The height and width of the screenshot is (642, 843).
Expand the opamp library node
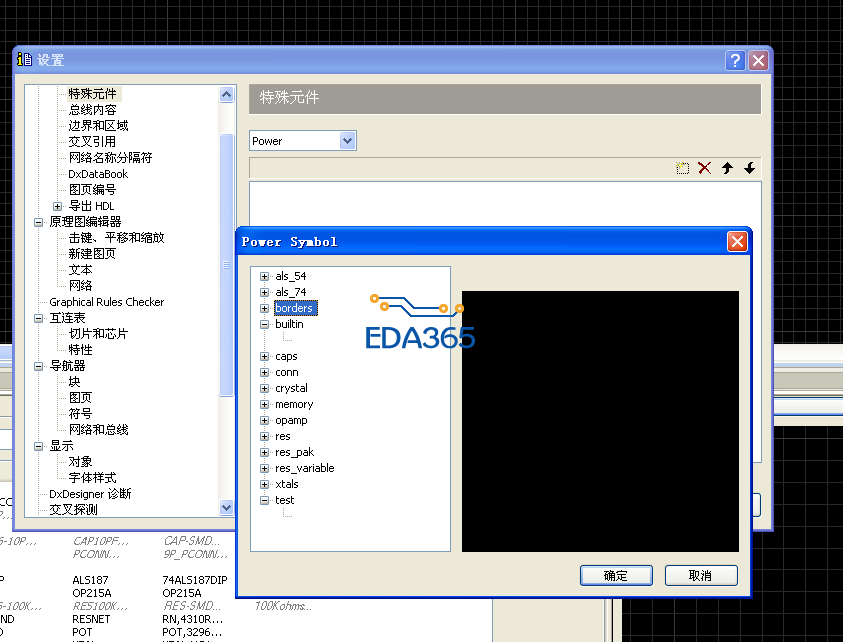click(x=264, y=420)
